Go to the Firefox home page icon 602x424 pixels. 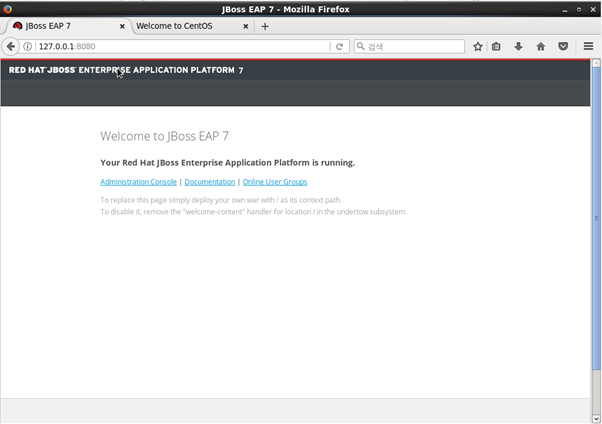tap(541, 46)
